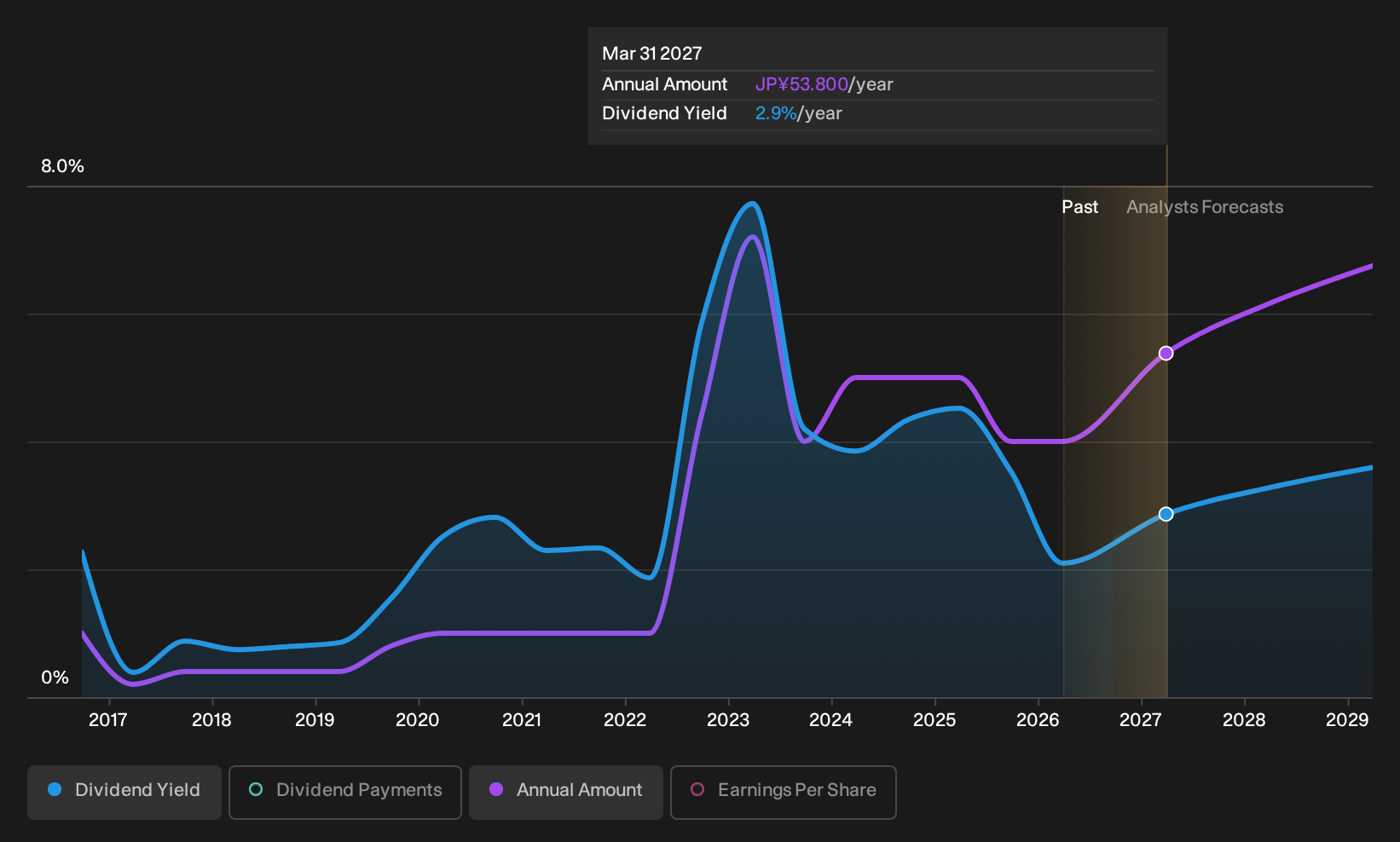This screenshot has width=1400, height=842.
Task: Click the blue Dividend Yield legend dot
Action: pyautogui.click(x=55, y=790)
